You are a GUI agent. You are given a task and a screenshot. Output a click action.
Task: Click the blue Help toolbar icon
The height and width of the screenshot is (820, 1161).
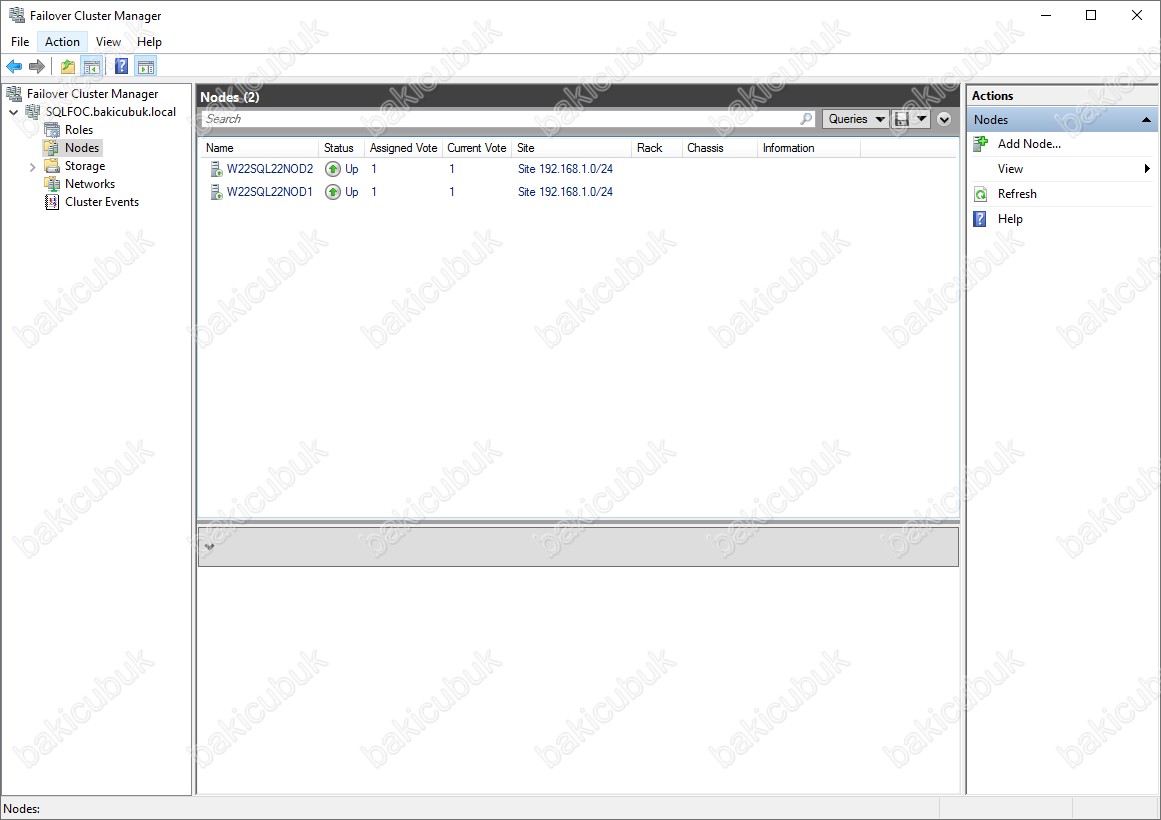click(x=121, y=67)
